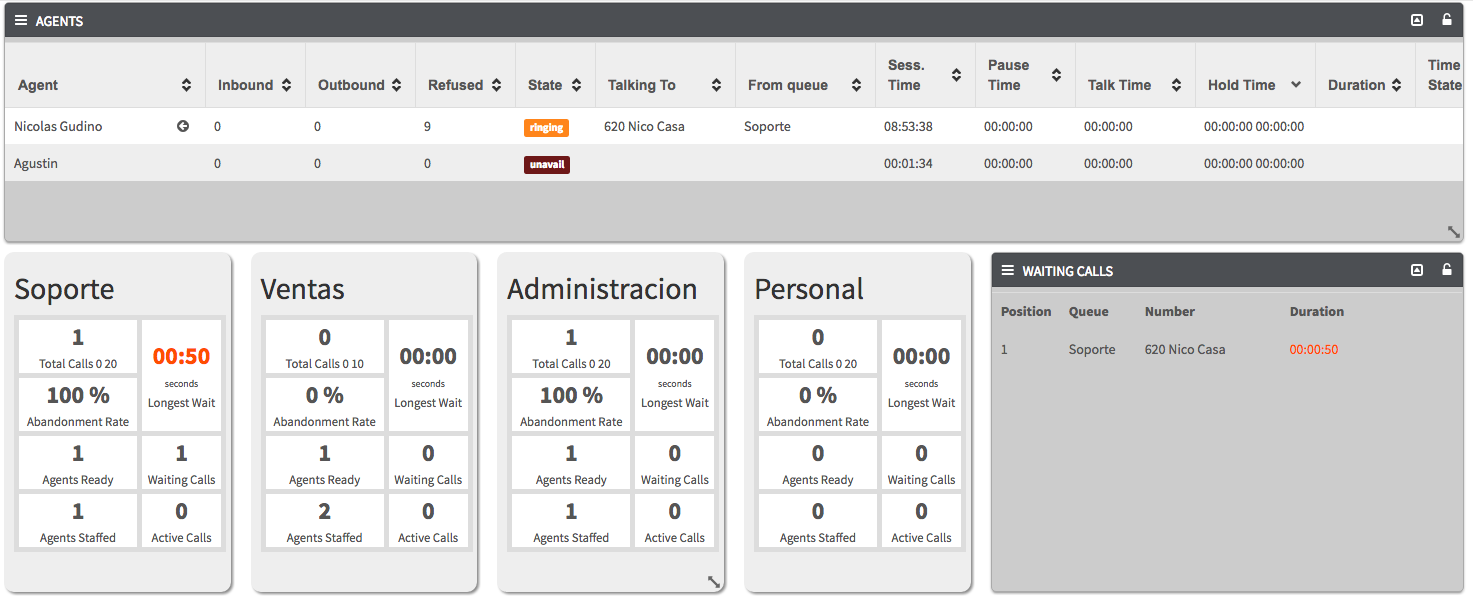Image resolution: width=1473 pixels, height=599 pixels.
Task: Click the orange ringing status badge
Action: click(x=546, y=128)
